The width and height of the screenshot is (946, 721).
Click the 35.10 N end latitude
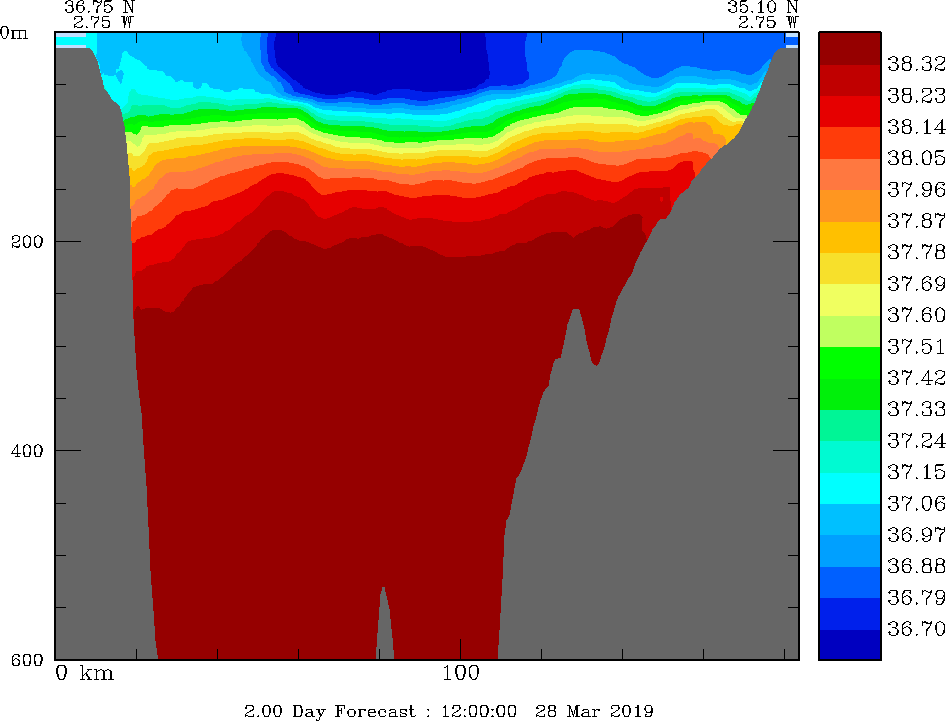[x=763, y=7]
